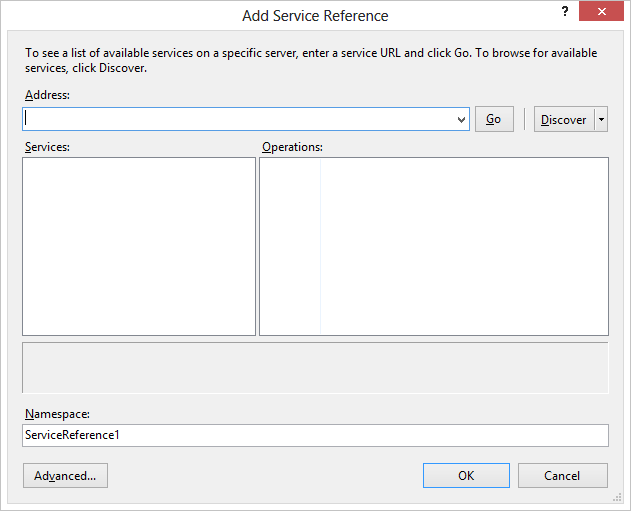631x511 pixels.
Task: Cancel adding the service reference
Action: coord(563,476)
